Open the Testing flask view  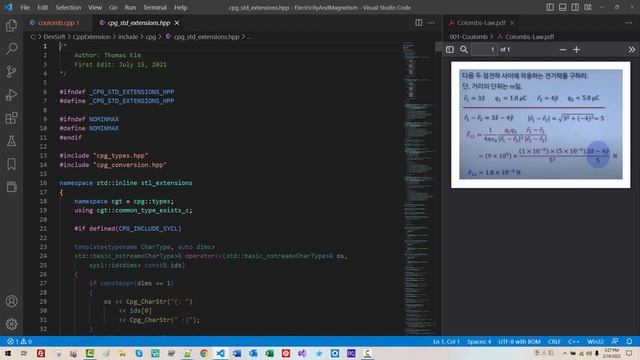coord(11,141)
